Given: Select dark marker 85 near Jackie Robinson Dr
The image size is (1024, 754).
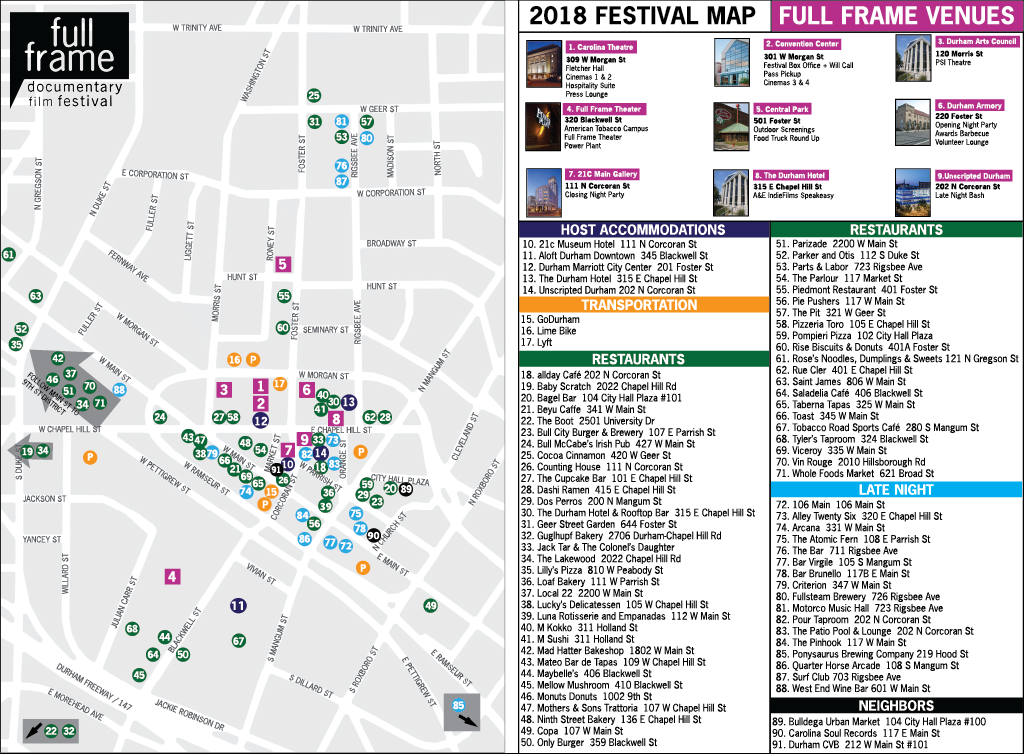Looking at the screenshot, I should [x=460, y=704].
